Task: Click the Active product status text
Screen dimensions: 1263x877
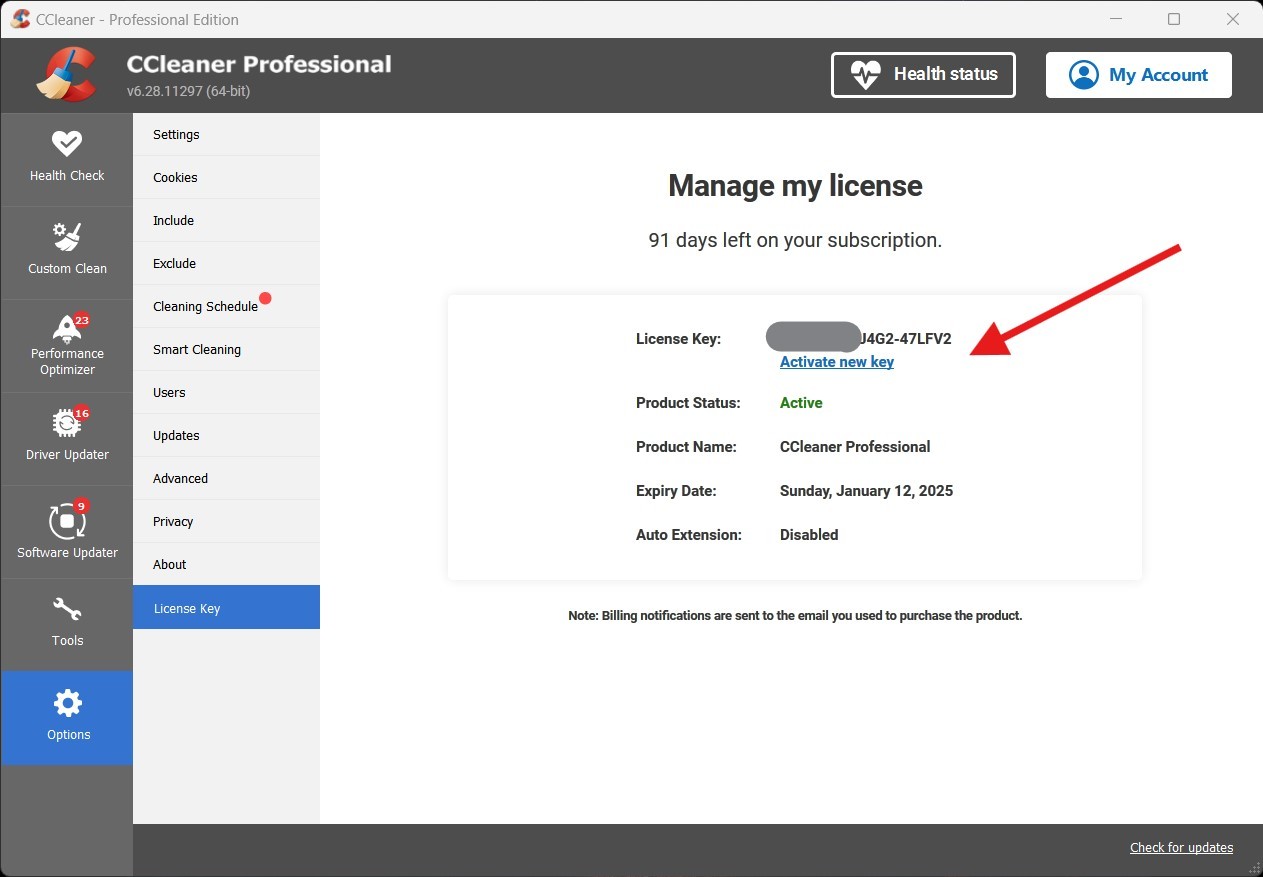Action: [x=801, y=403]
